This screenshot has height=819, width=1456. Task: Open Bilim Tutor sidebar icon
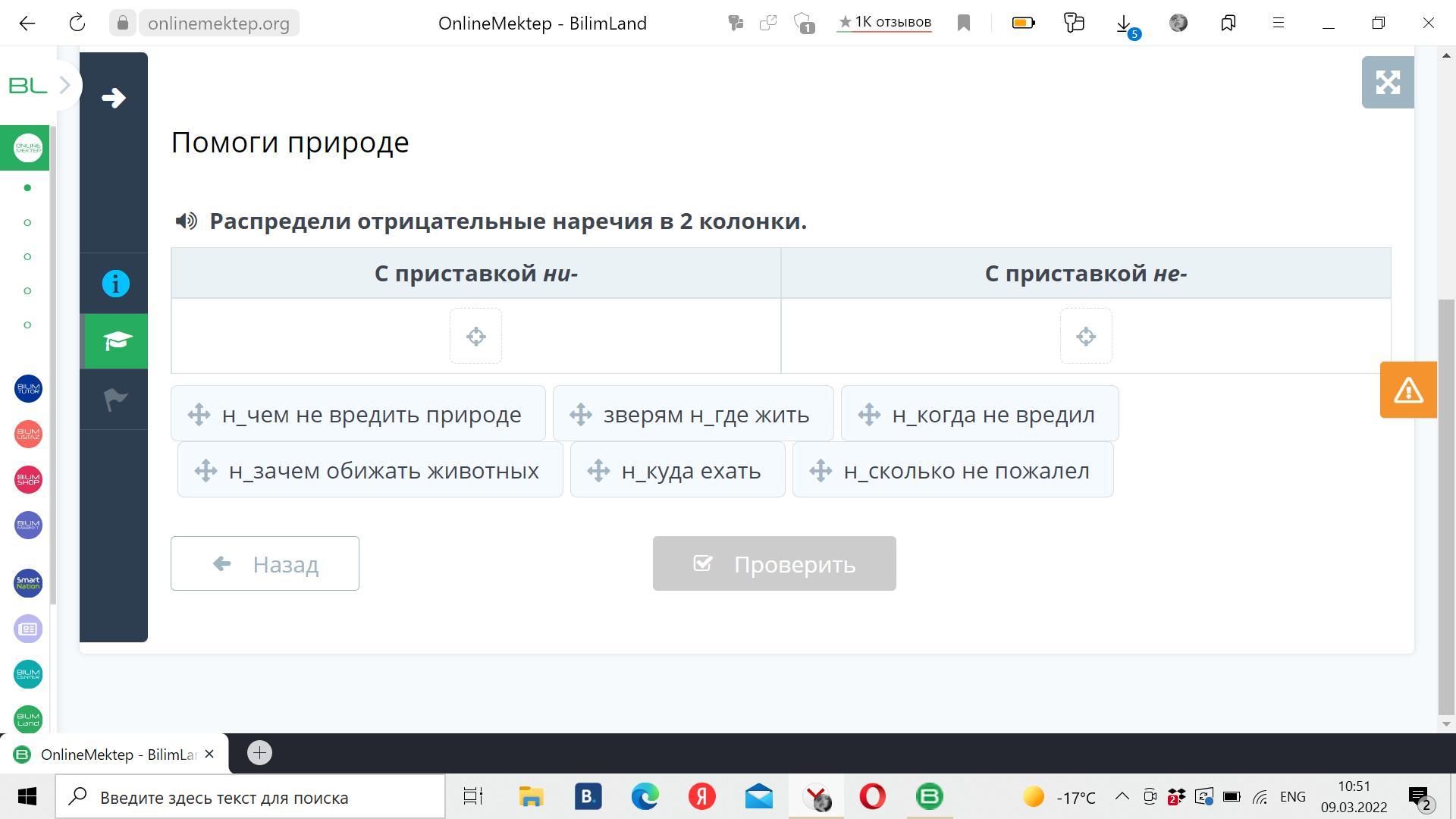(28, 388)
